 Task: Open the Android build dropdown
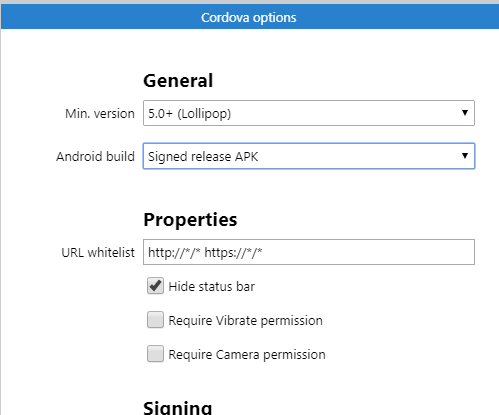tap(309, 156)
